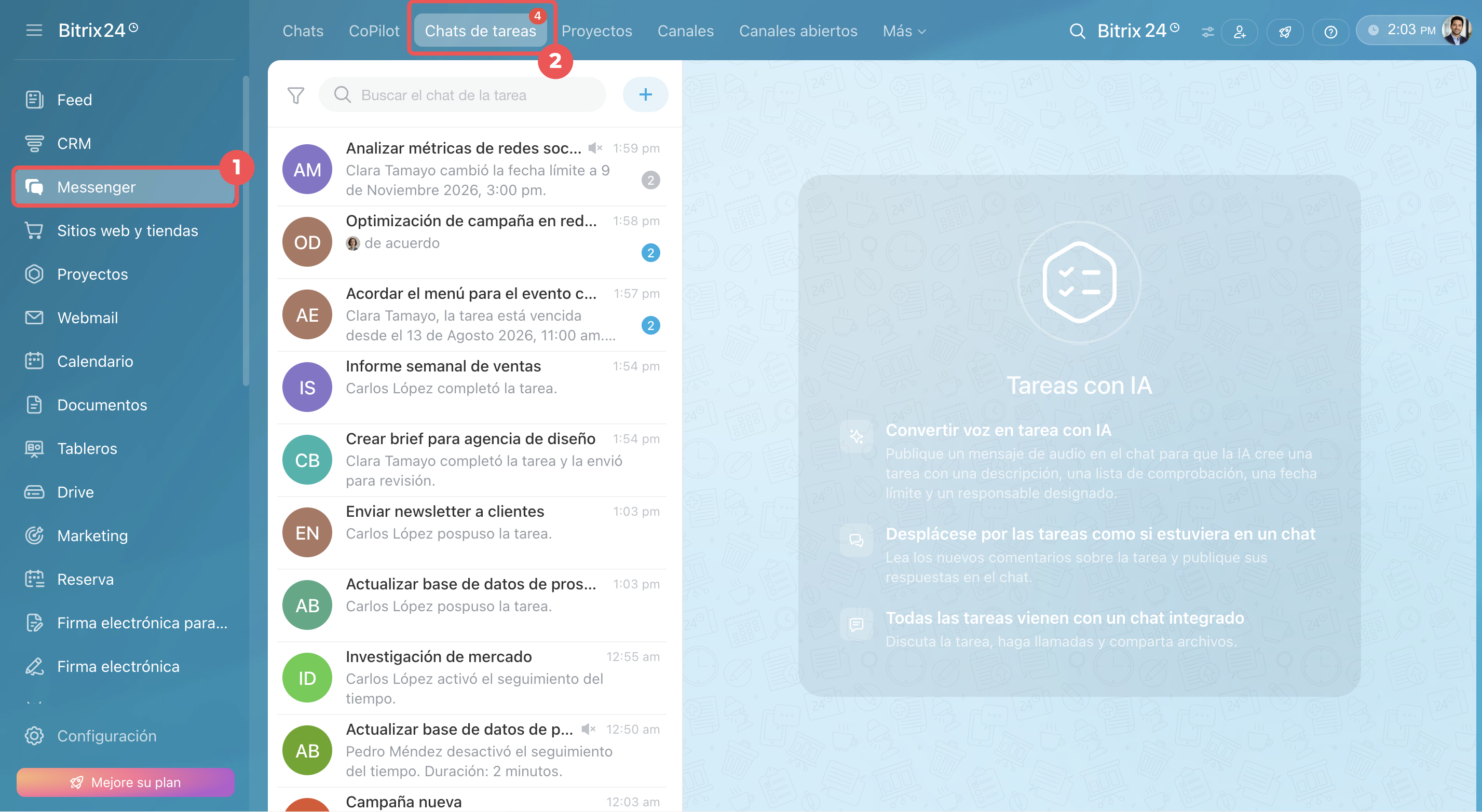Switch to the Chats tab

pos(303,31)
